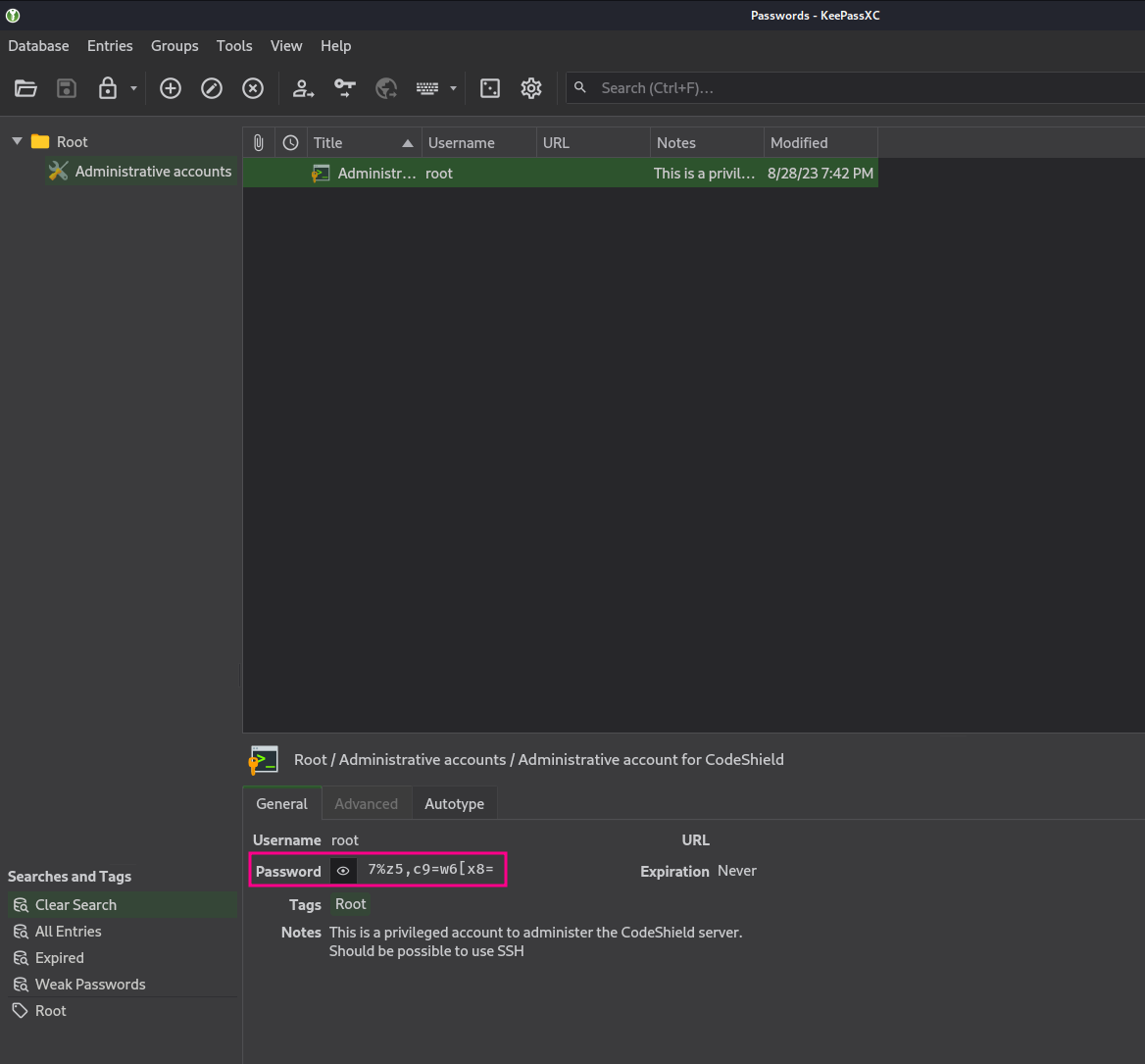Open the Help menu

point(336,45)
